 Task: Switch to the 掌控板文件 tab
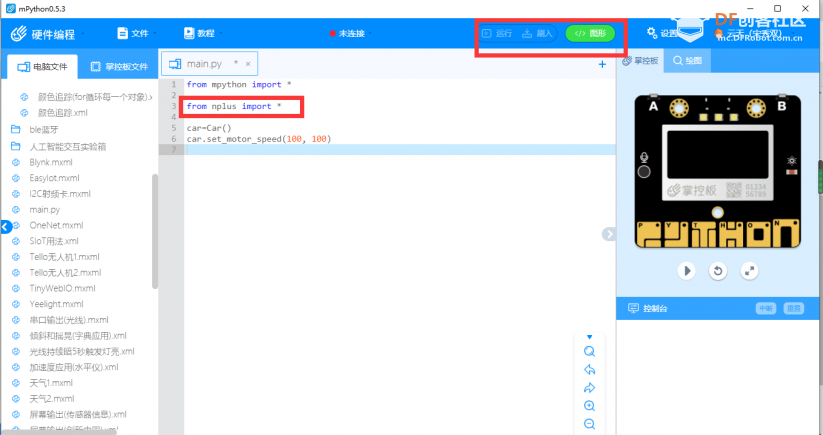(119, 67)
